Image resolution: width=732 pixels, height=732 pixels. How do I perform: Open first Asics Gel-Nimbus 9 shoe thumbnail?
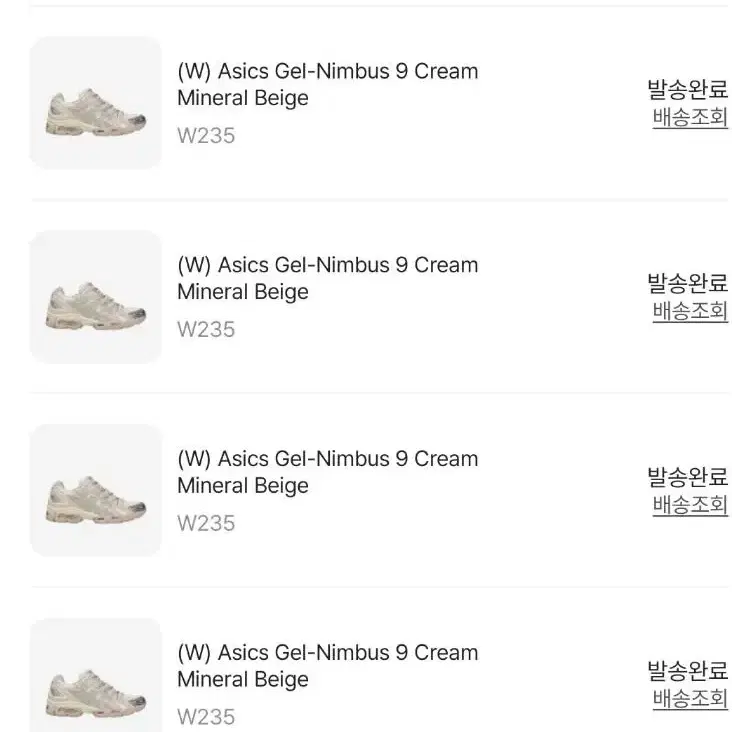[x=96, y=103]
